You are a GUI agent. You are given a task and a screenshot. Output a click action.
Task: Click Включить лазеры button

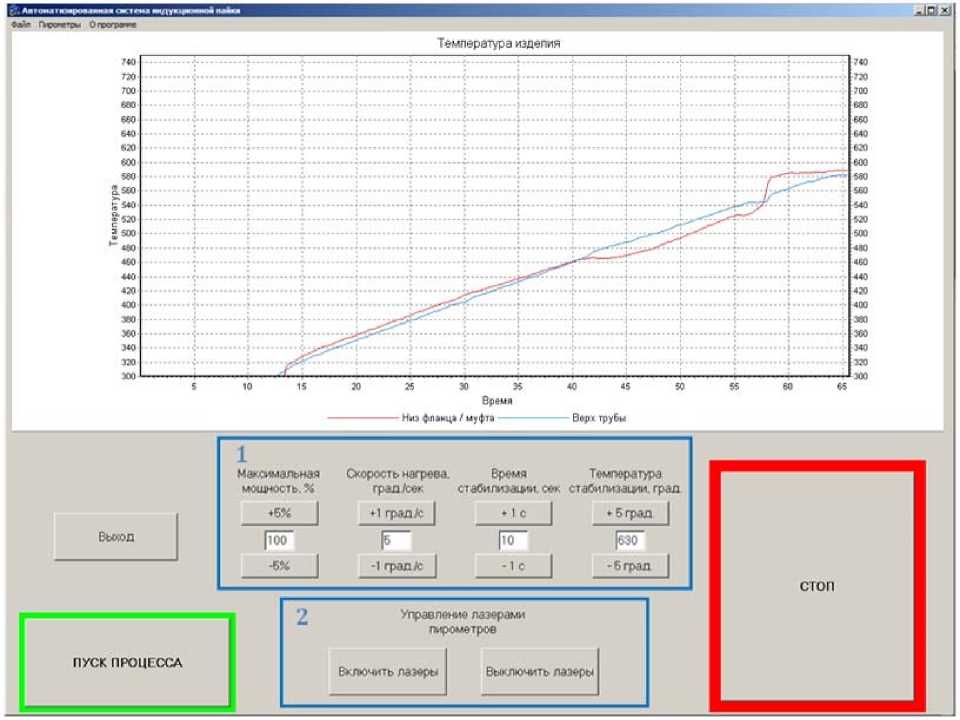[x=388, y=672]
